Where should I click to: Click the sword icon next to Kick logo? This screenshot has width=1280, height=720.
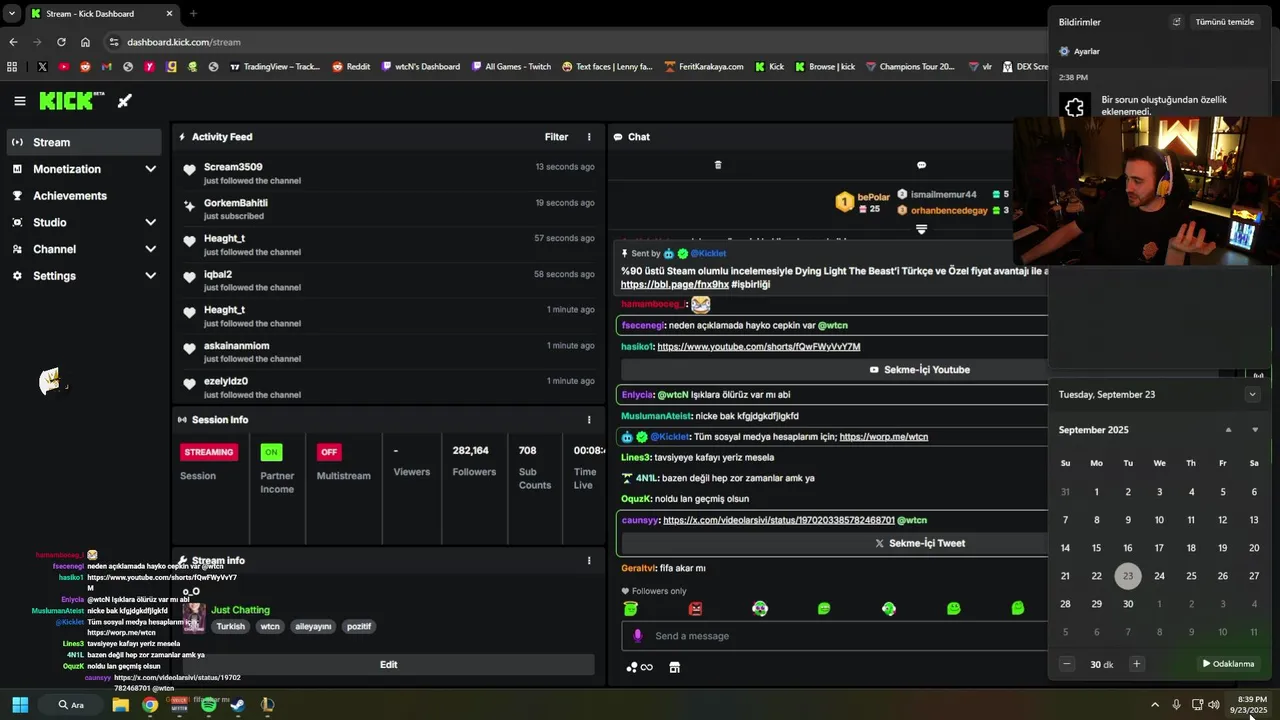pos(125,101)
